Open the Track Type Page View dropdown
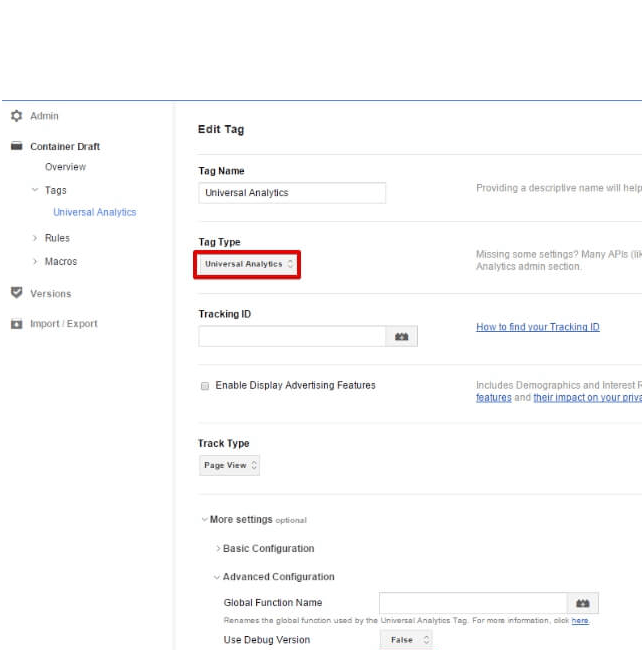 [229, 466]
